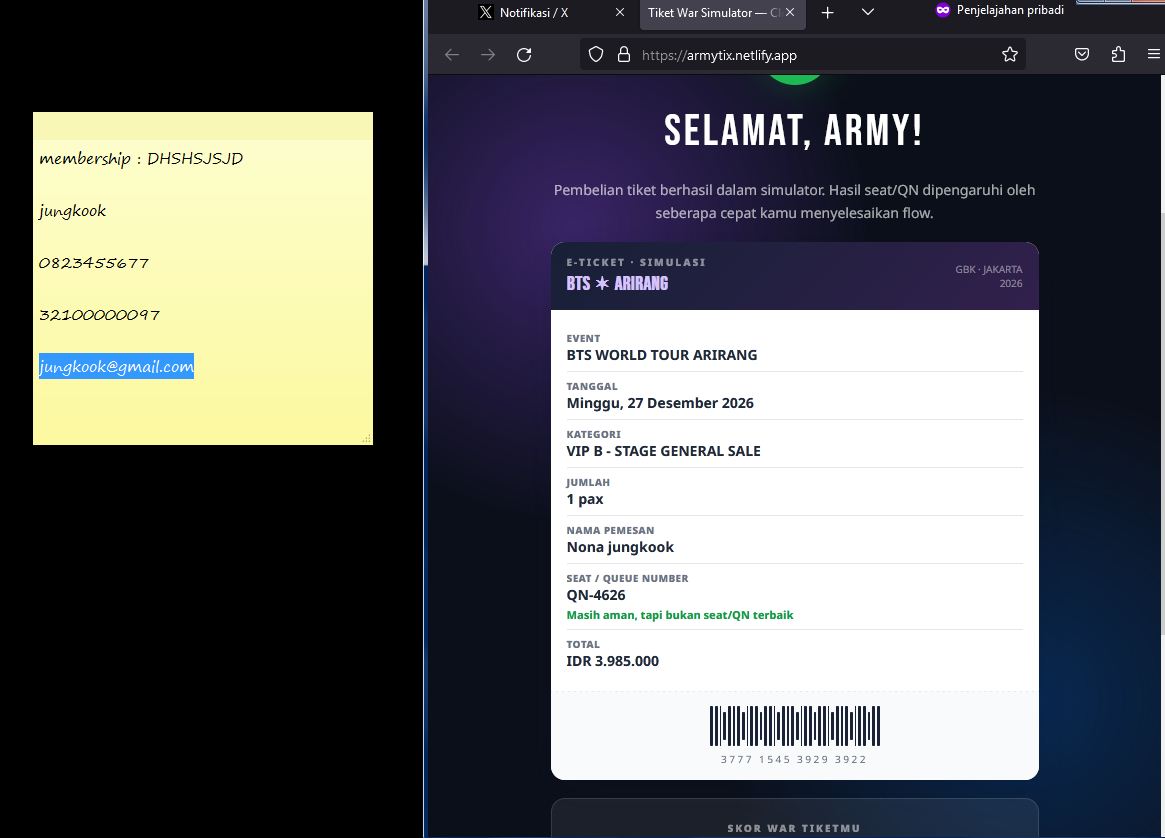Click the 32100000097 number in sticky note
This screenshot has height=838, width=1165.
[x=100, y=315]
